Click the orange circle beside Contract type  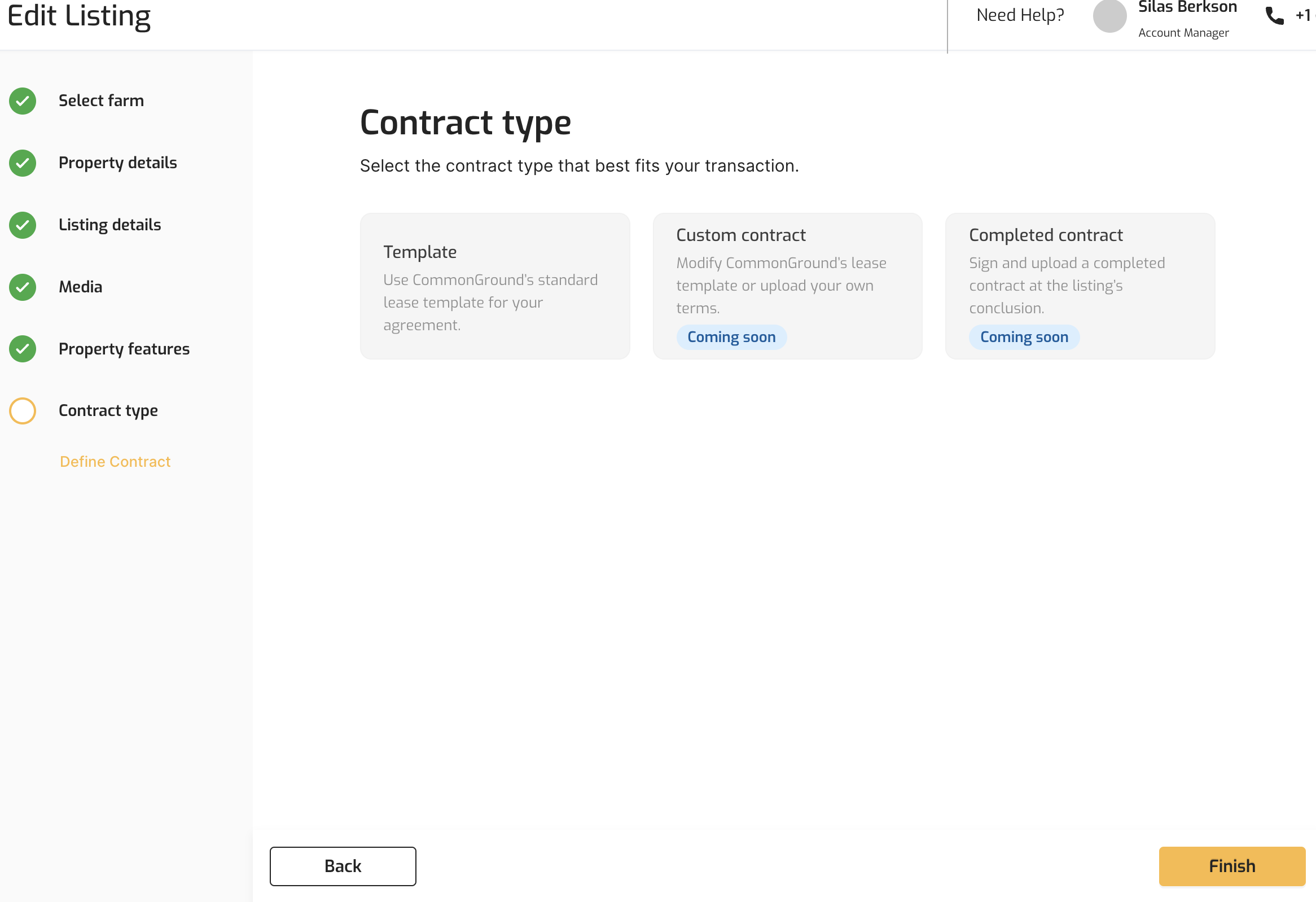[x=23, y=410]
